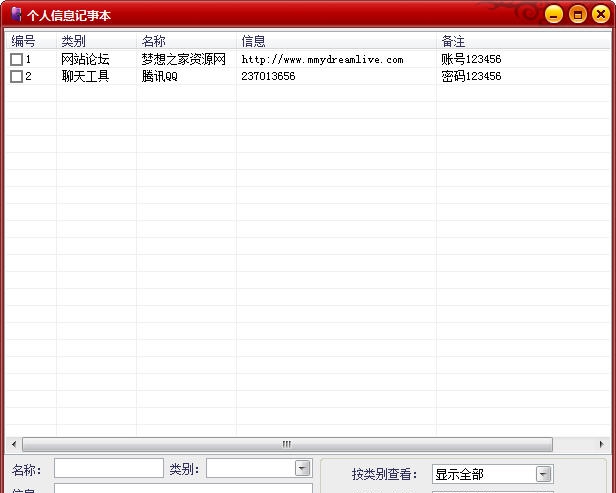The image size is (616, 493).
Task: Maximize the 个人信息记事本 window
Action: [x=578, y=15]
